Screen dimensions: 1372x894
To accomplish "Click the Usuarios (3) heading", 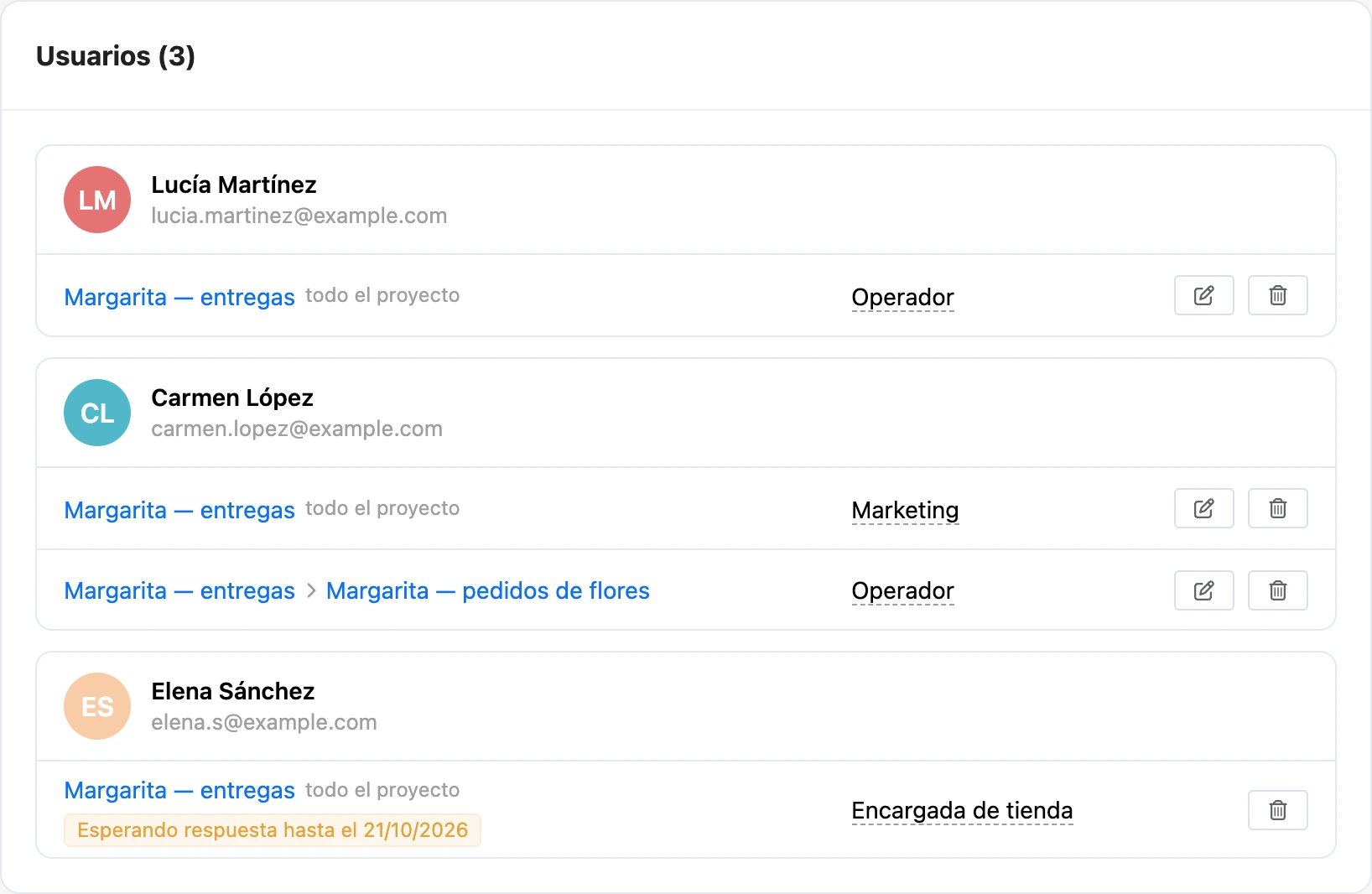I will (116, 56).
